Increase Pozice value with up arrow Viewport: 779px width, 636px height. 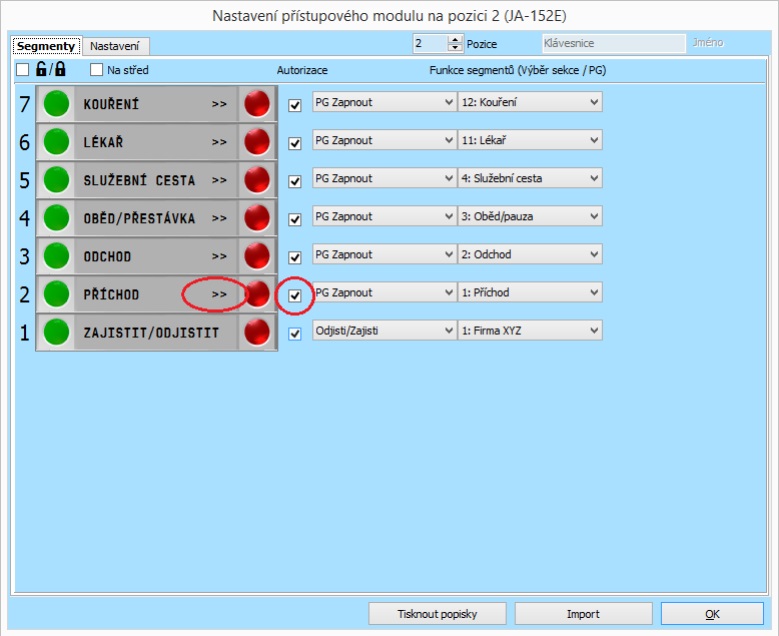(456, 40)
